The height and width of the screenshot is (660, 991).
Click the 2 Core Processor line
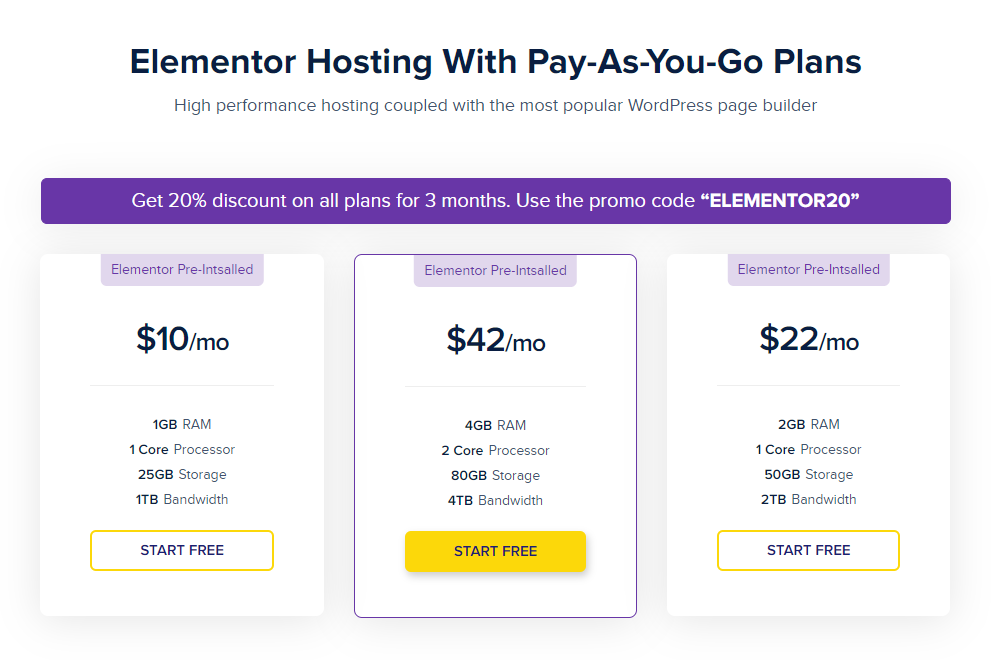click(495, 450)
